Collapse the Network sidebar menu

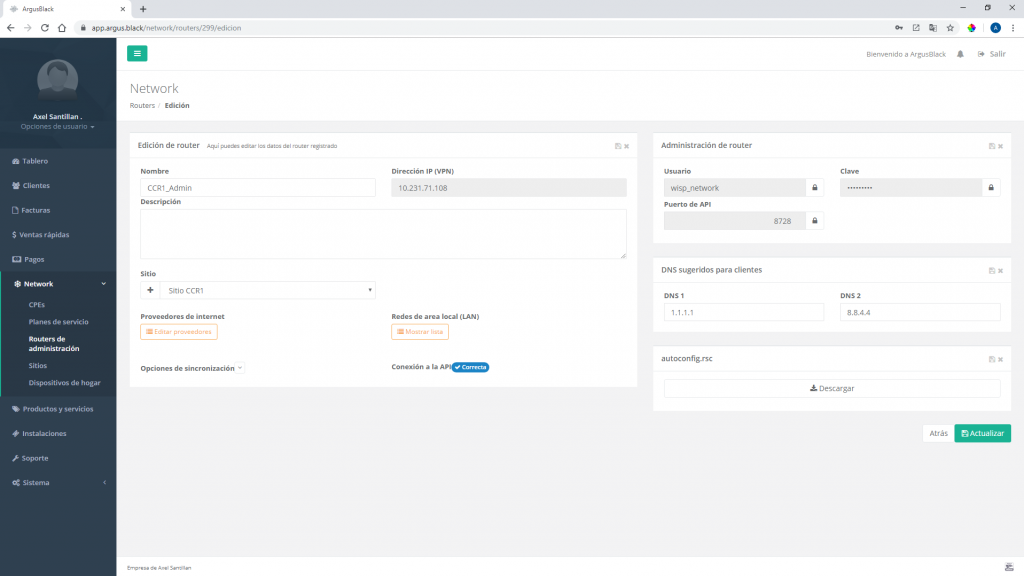click(x=58, y=284)
